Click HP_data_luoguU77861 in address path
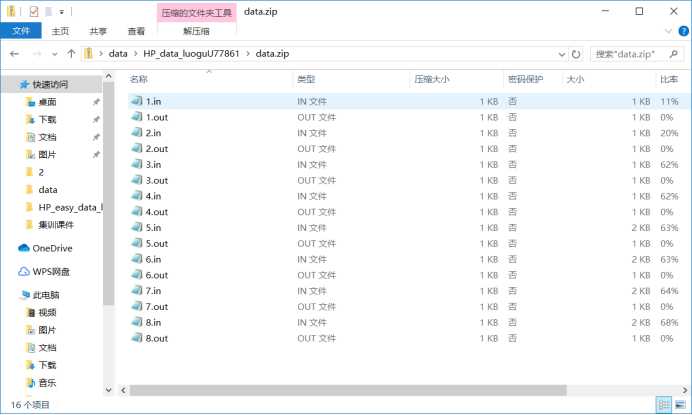The width and height of the screenshot is (692, 415). point(191,54)
